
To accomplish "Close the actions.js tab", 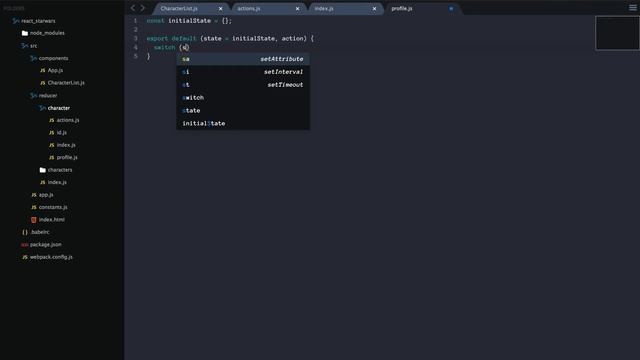I will point(297,9).
